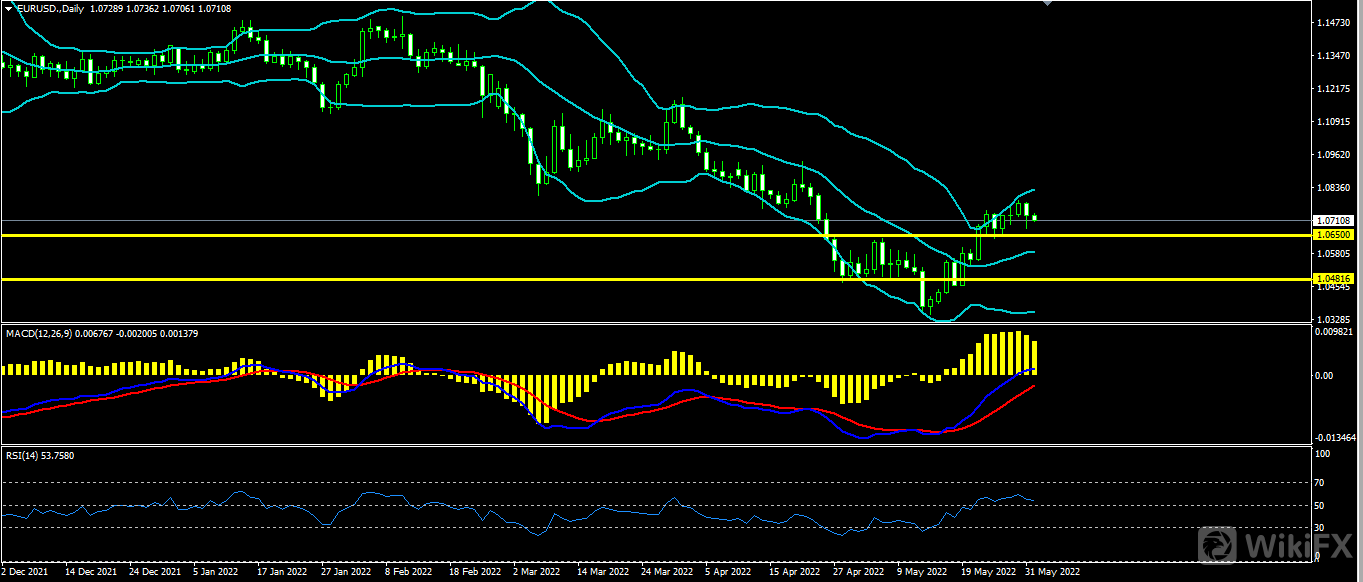
Task: Click the chart shift triangle marker at top
Action: pos(1048,3)
